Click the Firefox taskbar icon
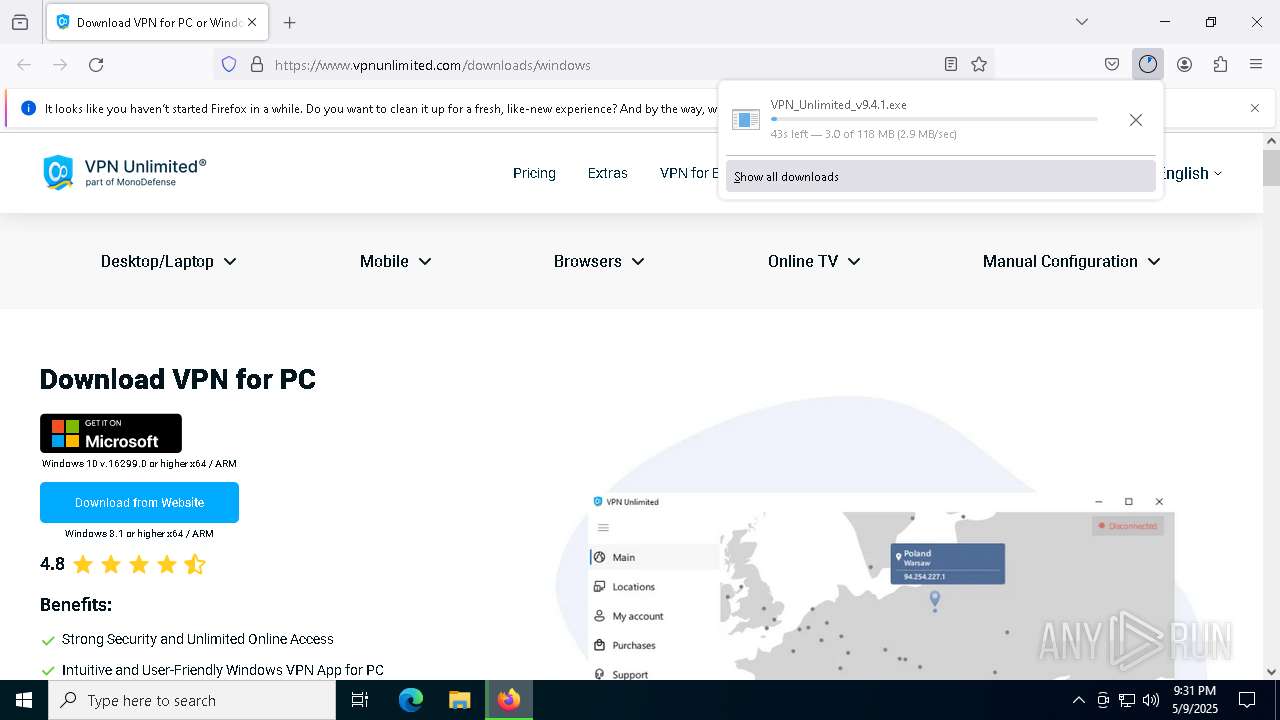Viewport: 1280px width, 720px height. 509,700
